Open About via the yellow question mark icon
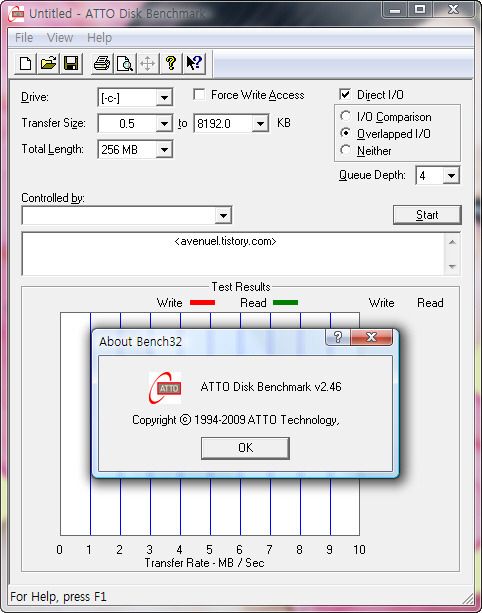Image resolution: width=482 pixels, height=613 pixels. 170,63
